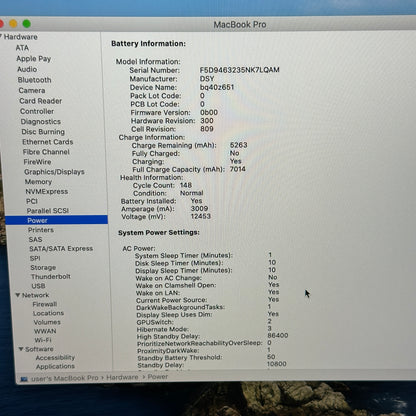Viewport: 416px width, 416px height.
Task: Select the highlighted Power row
Action: [56, 220]
